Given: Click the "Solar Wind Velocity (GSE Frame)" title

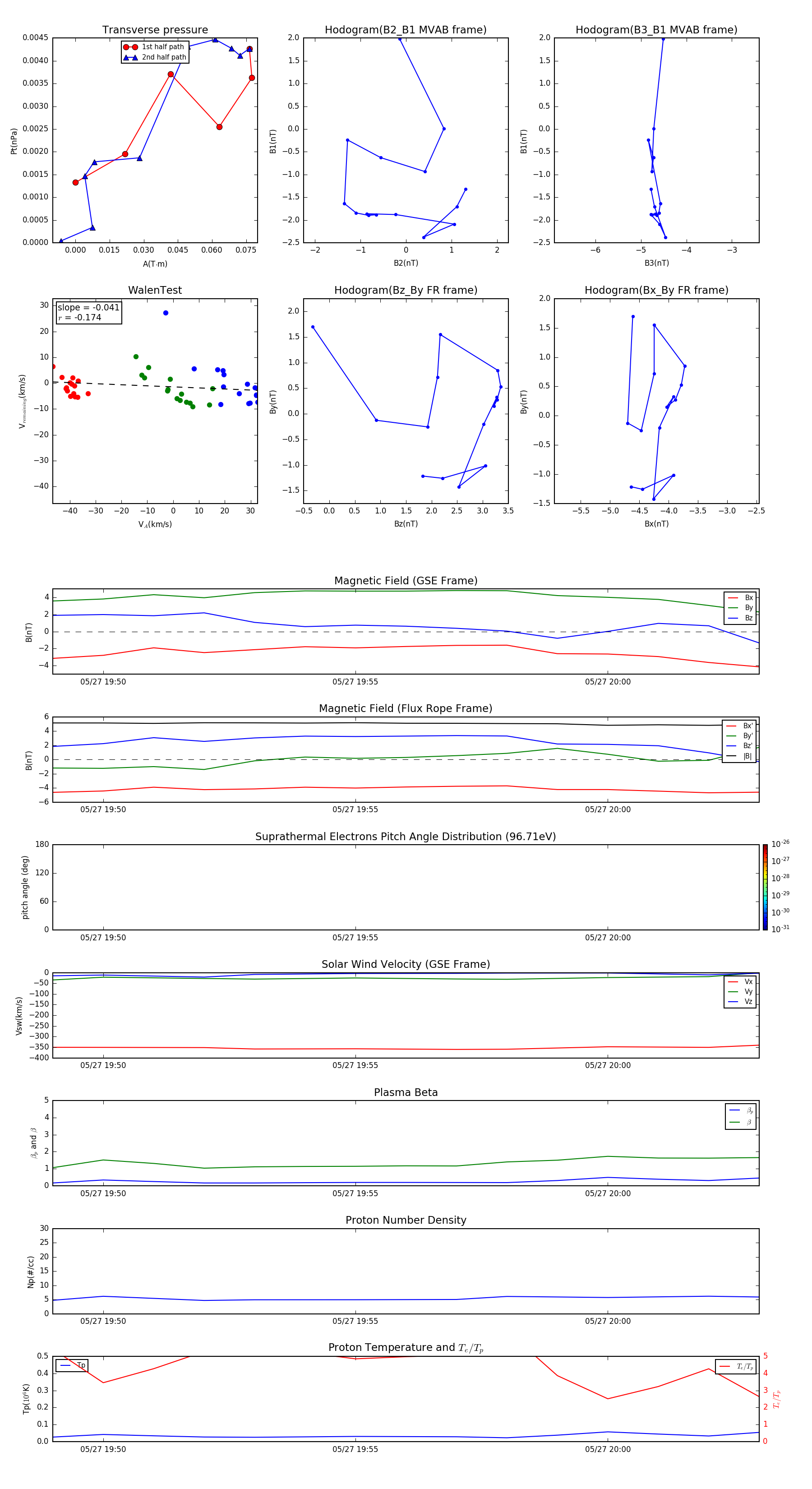Looking at the screenshot, I should coord(406,965).
